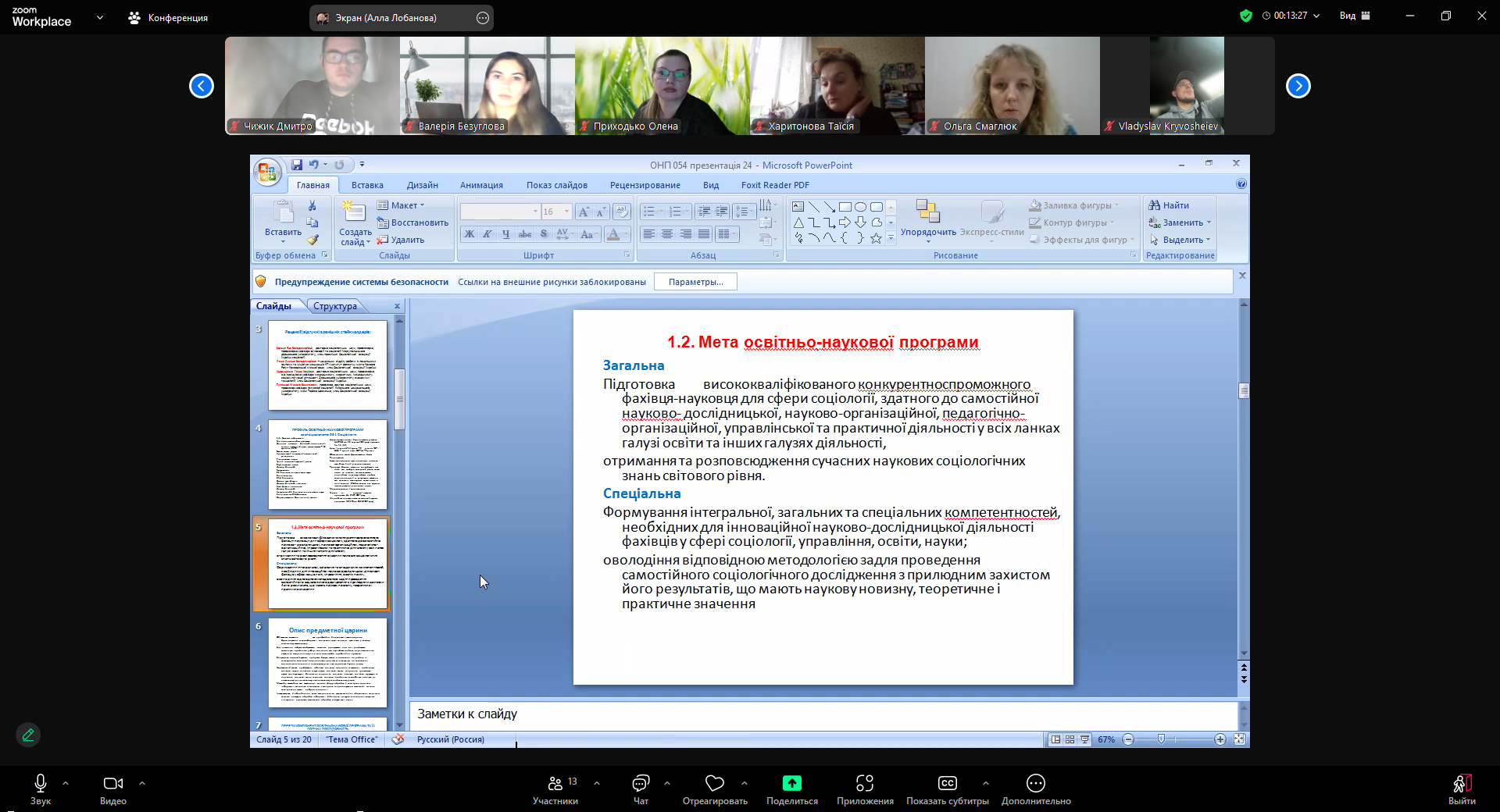The width and height of the screenshot is (1500, 812).
Task: Click the Office button in PowerPoint
Action: point(267,173)
